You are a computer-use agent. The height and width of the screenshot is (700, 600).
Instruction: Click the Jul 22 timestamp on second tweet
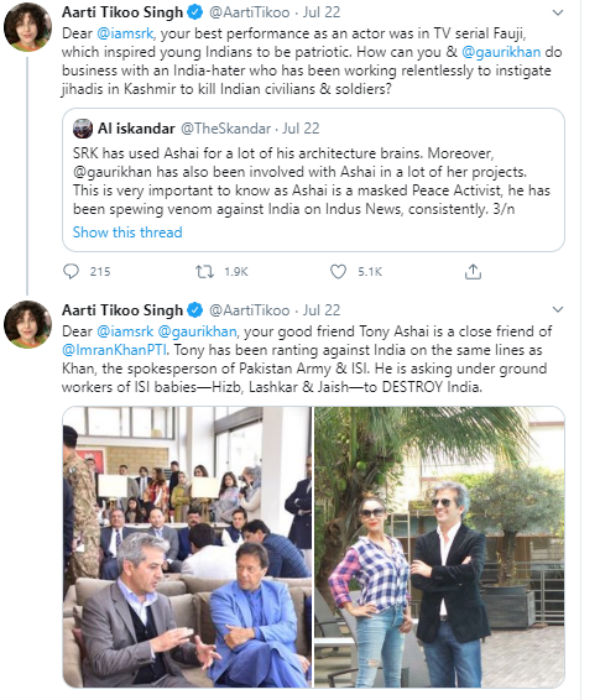click(320, 311)
